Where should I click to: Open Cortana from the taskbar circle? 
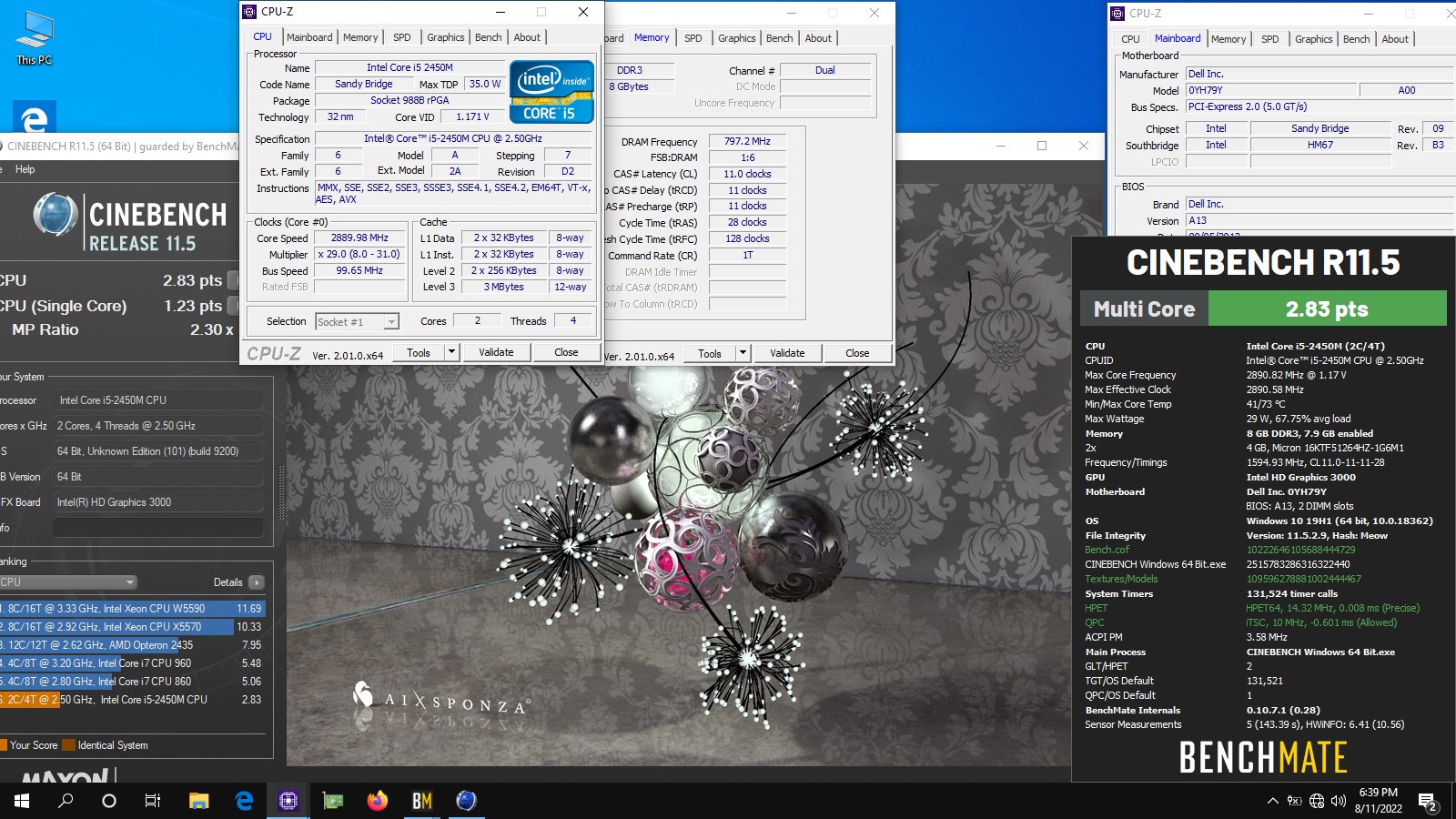pyautogui.click(x=109, y=801)
